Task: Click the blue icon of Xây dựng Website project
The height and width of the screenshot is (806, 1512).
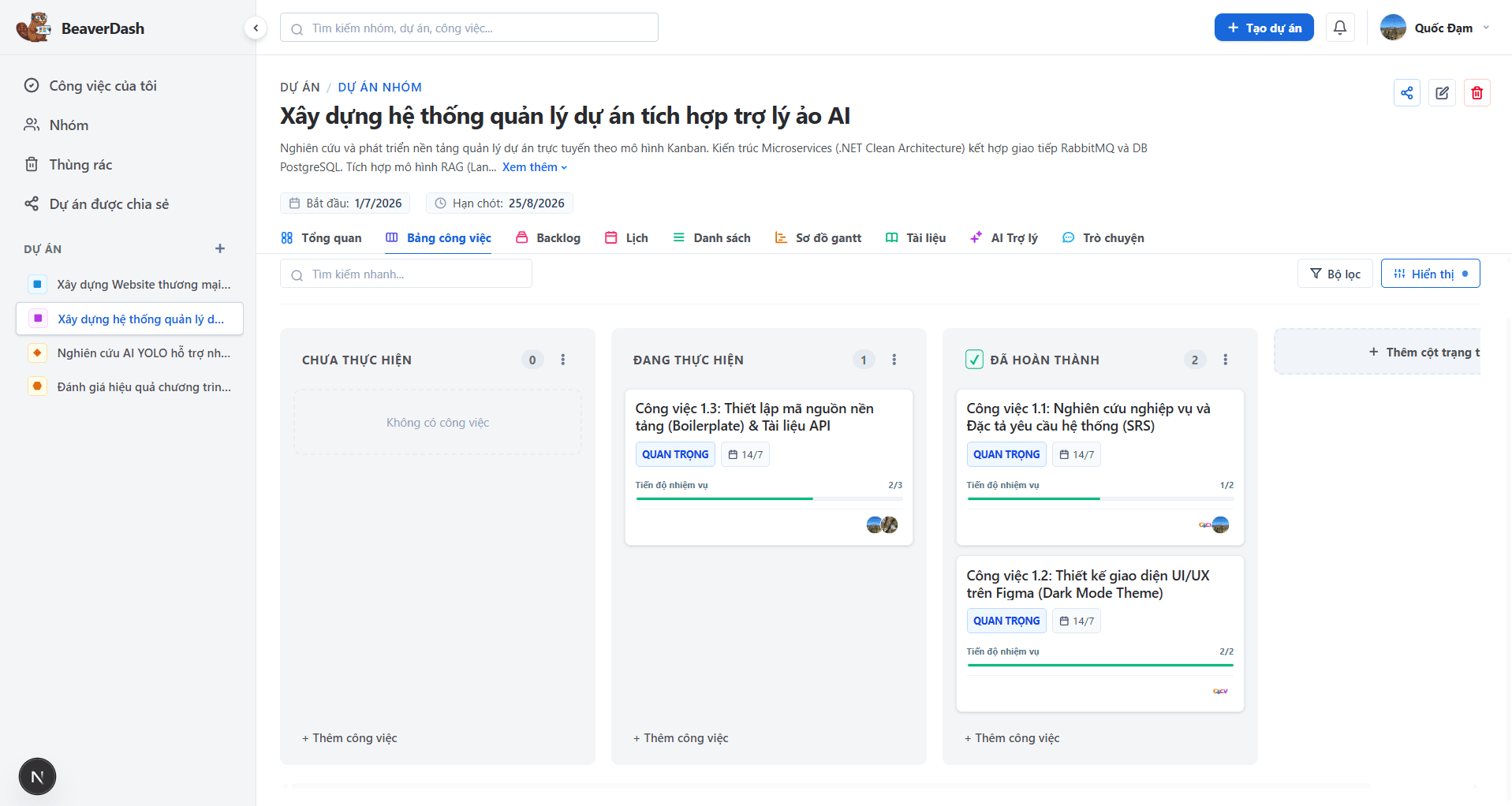Action: click(37, 284)
